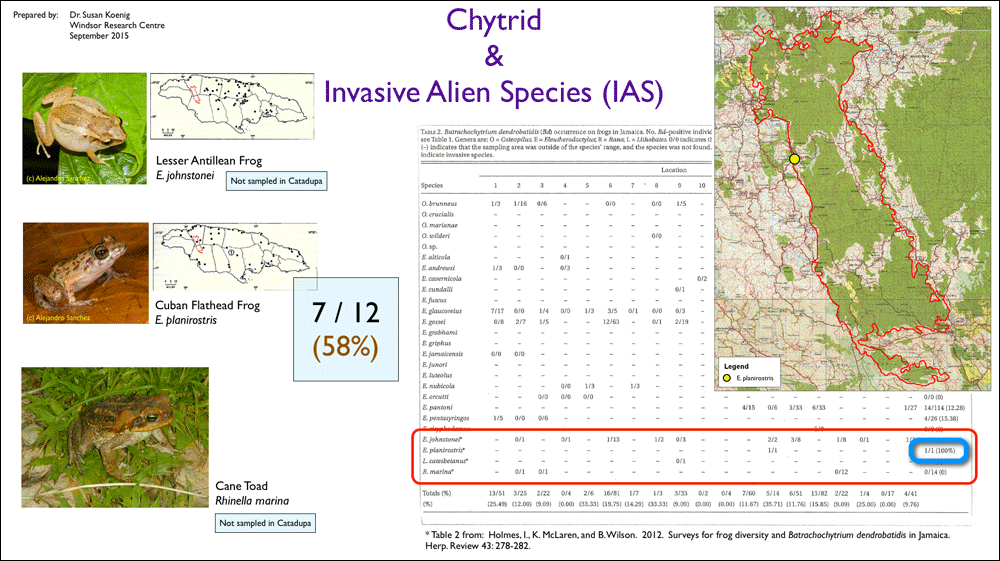Click the yellow circle in the map legend
Viewport: 1000px width, 561px height.
tap(726, 379)
